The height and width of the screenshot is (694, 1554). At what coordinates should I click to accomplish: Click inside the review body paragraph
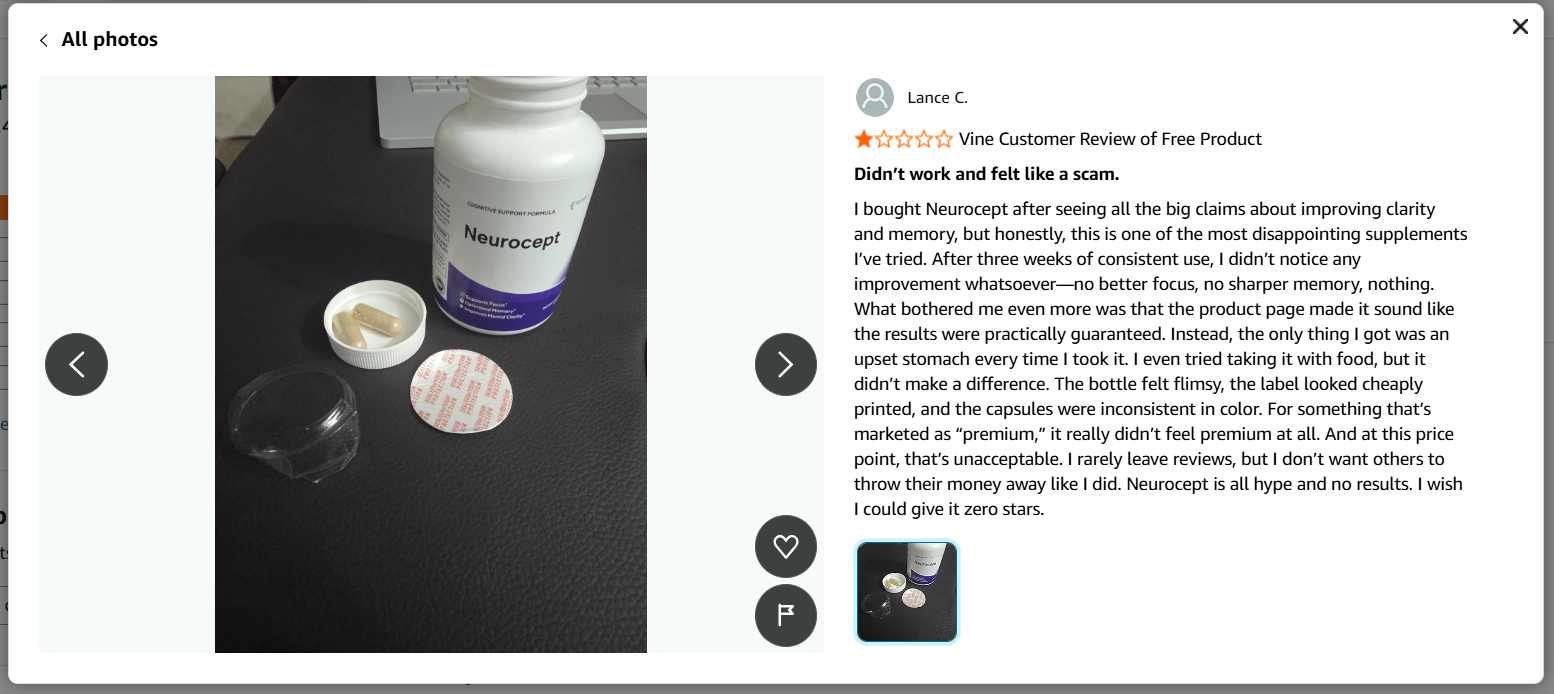[x=1160, y=359]
